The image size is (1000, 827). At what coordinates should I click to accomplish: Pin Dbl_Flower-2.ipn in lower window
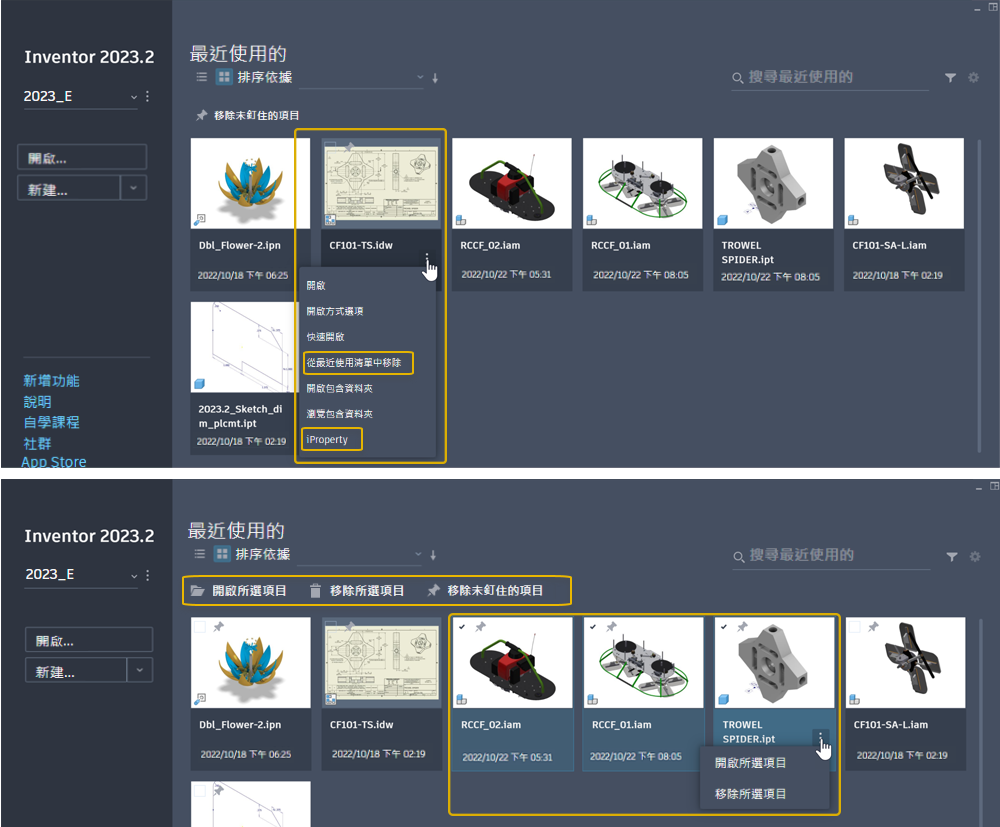pyautogui.click(x=219, y=627)
